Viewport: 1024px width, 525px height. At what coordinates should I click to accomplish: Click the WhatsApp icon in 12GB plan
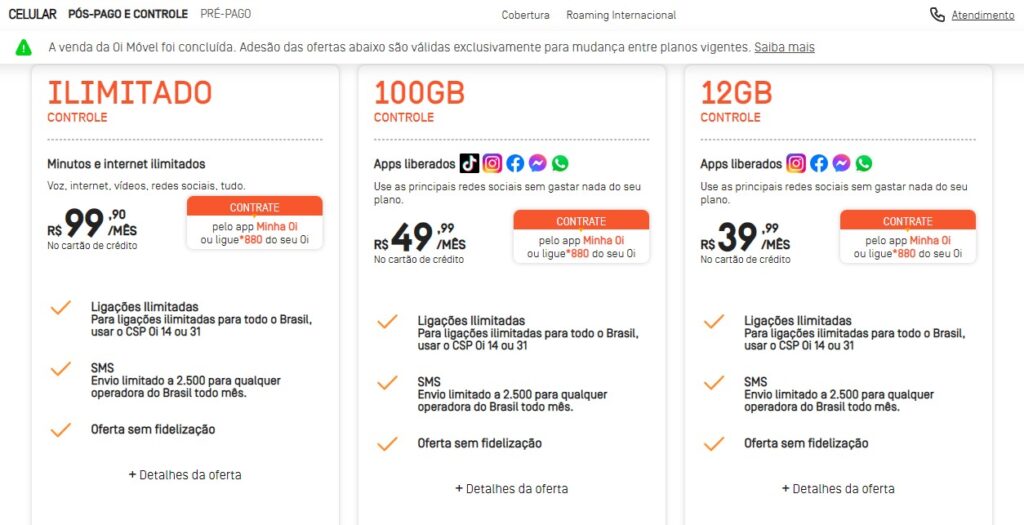tap(864, 163)
